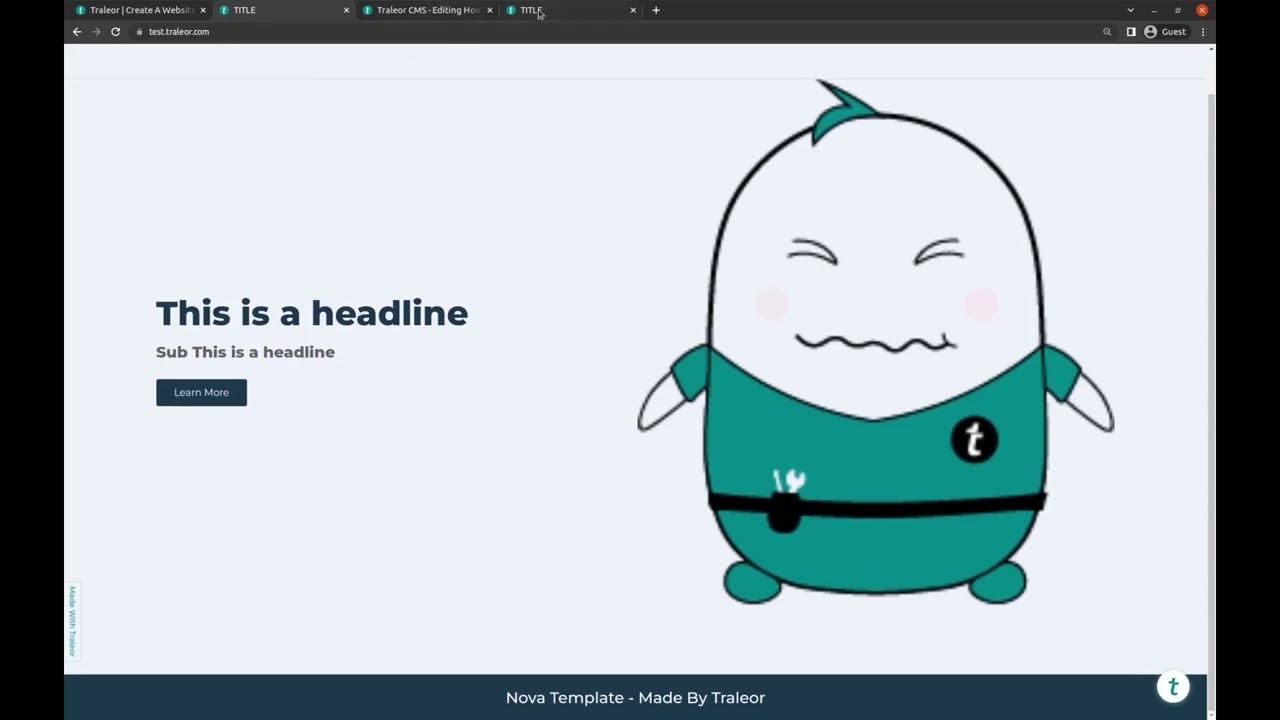Screen dimensions: 1280x720
Task: Open a new browser tab
Action: (656, 10)
